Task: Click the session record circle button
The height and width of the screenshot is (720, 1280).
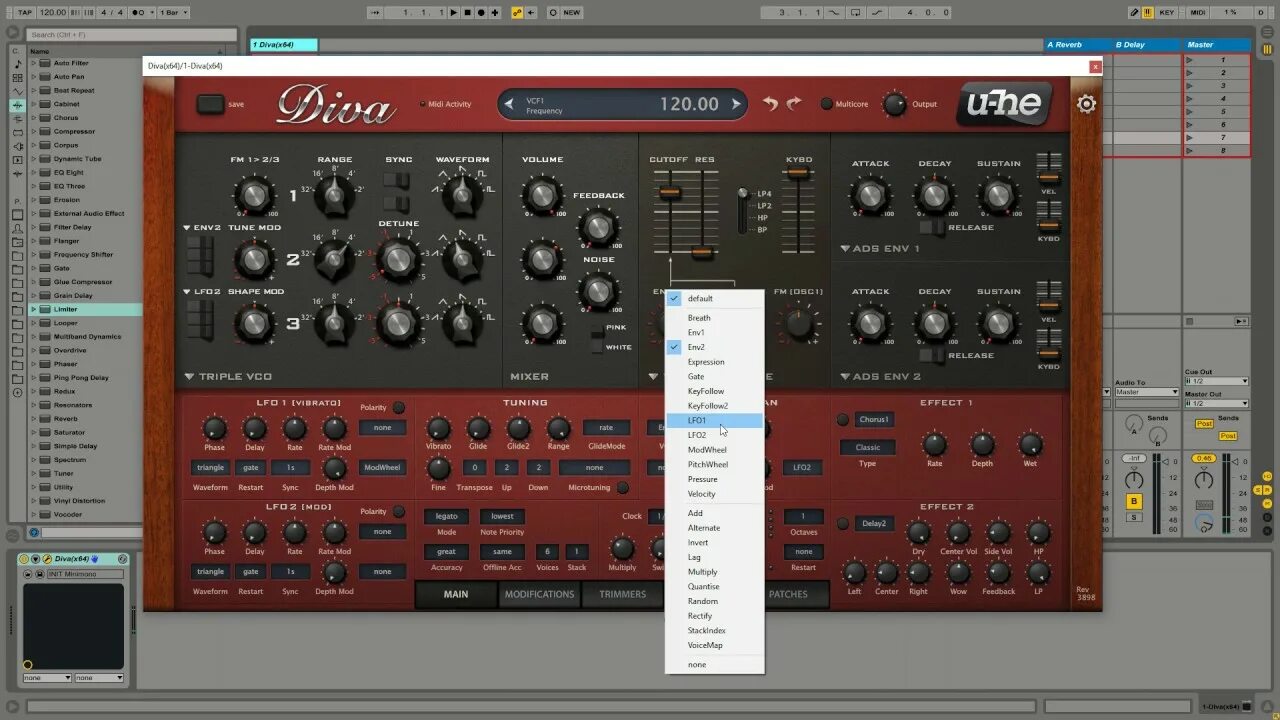Action: (552, 12)
